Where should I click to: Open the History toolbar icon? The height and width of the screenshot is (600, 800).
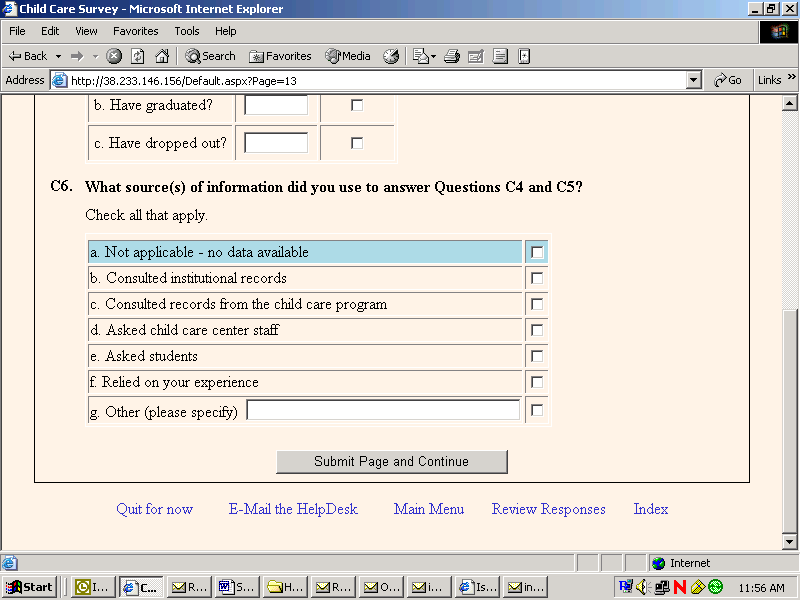tap(391, 56)
